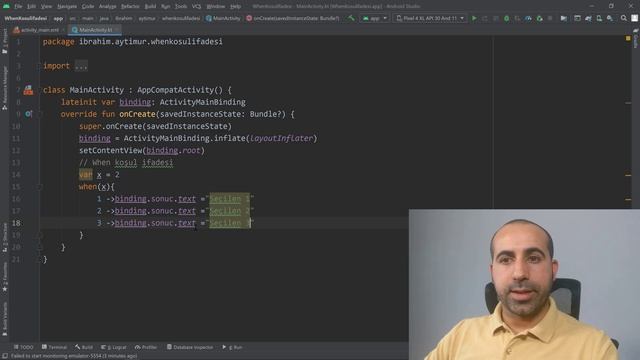Screen dimensions: 640x360
Task: Close the MainActivity.kt tab
Action: tap(117, 30)
